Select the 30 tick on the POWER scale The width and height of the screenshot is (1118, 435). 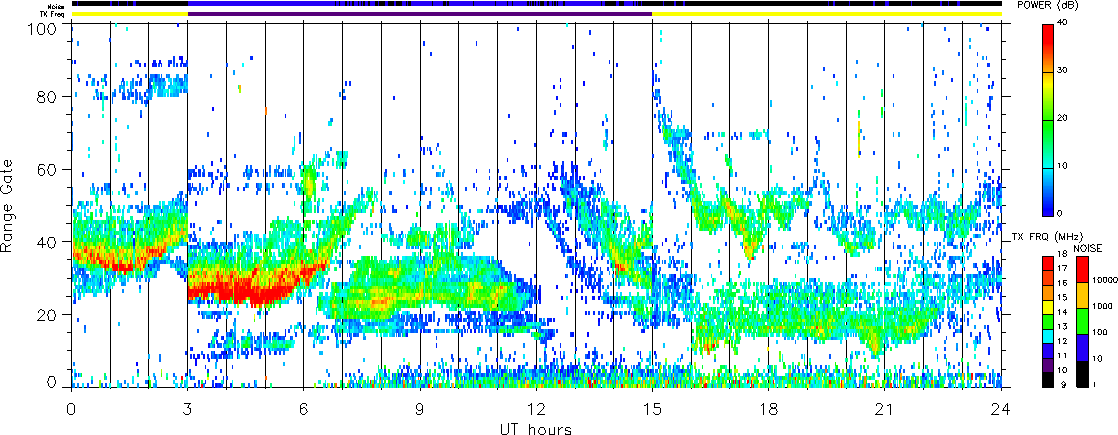[1064, 71]
